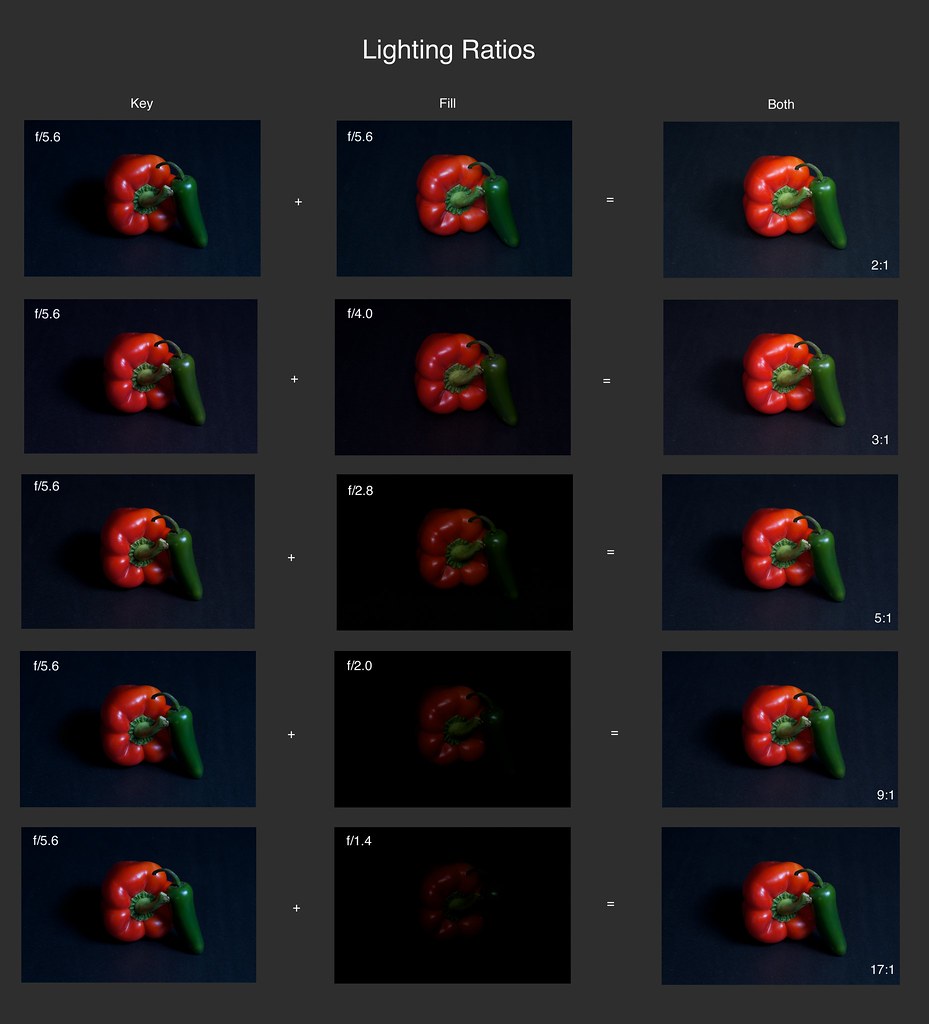Screen dimensions: 929x1024
Task: Open the Fill photo labeled f/1.4
Action: (452, 905)
